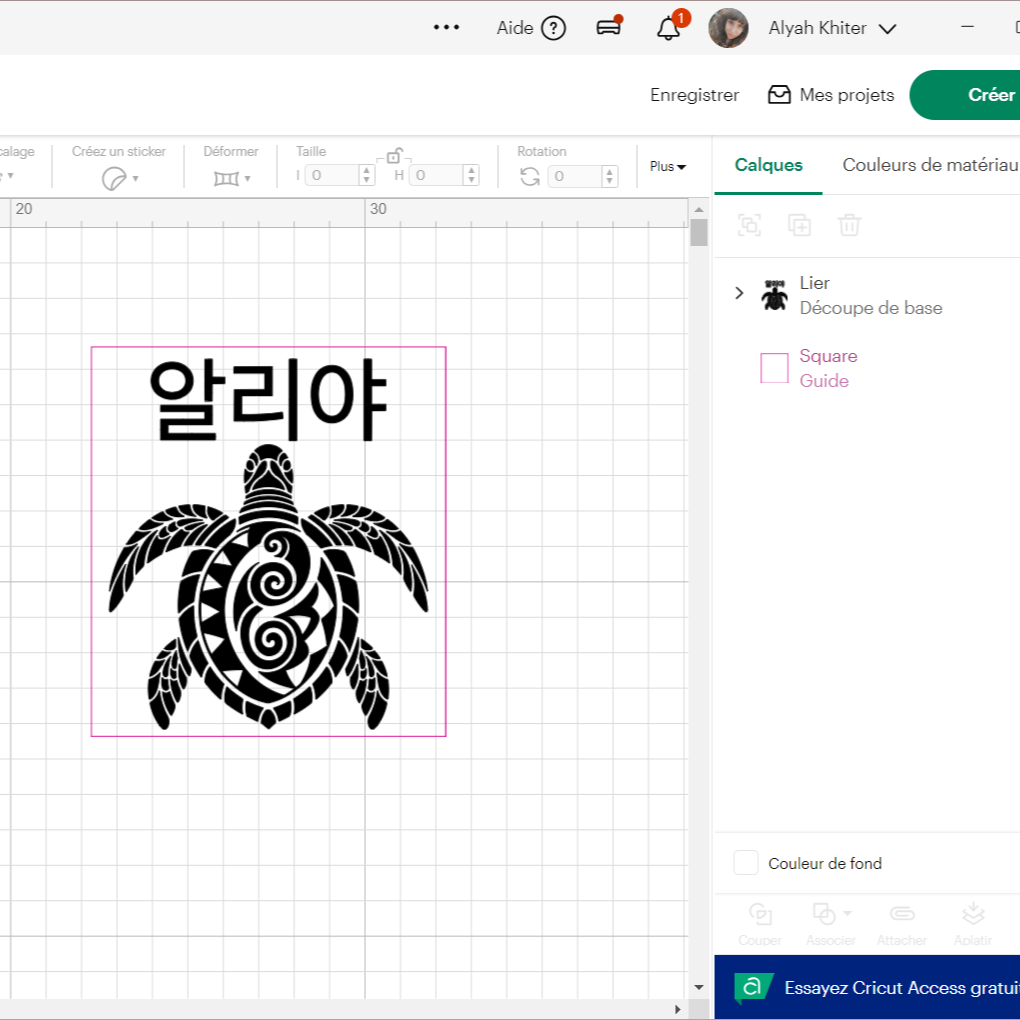Click the Couleur de fond swatch box
This screenshot has height=1020, width=1020.
point(746,863)
